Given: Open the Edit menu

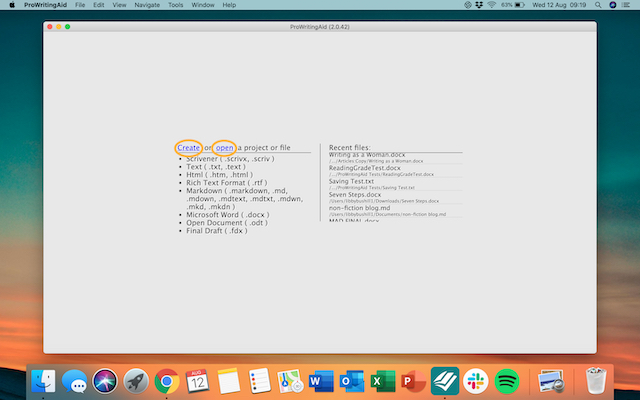Looking at the screenshot, I should click(x=99, y=5).
